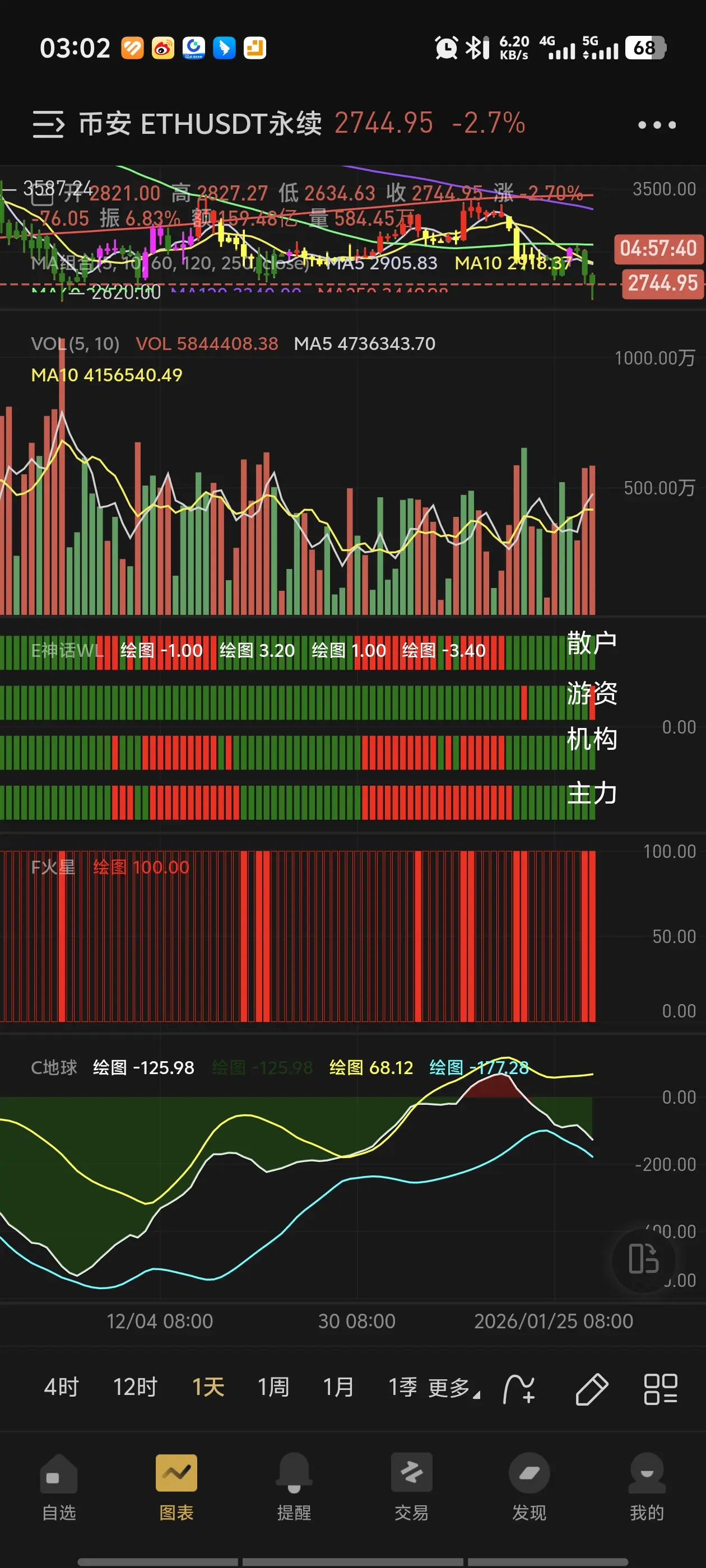This screenshot has height=1568, width=706.
Task: Select the 1天 daily timeframe
Action: tap(208, 1387)
